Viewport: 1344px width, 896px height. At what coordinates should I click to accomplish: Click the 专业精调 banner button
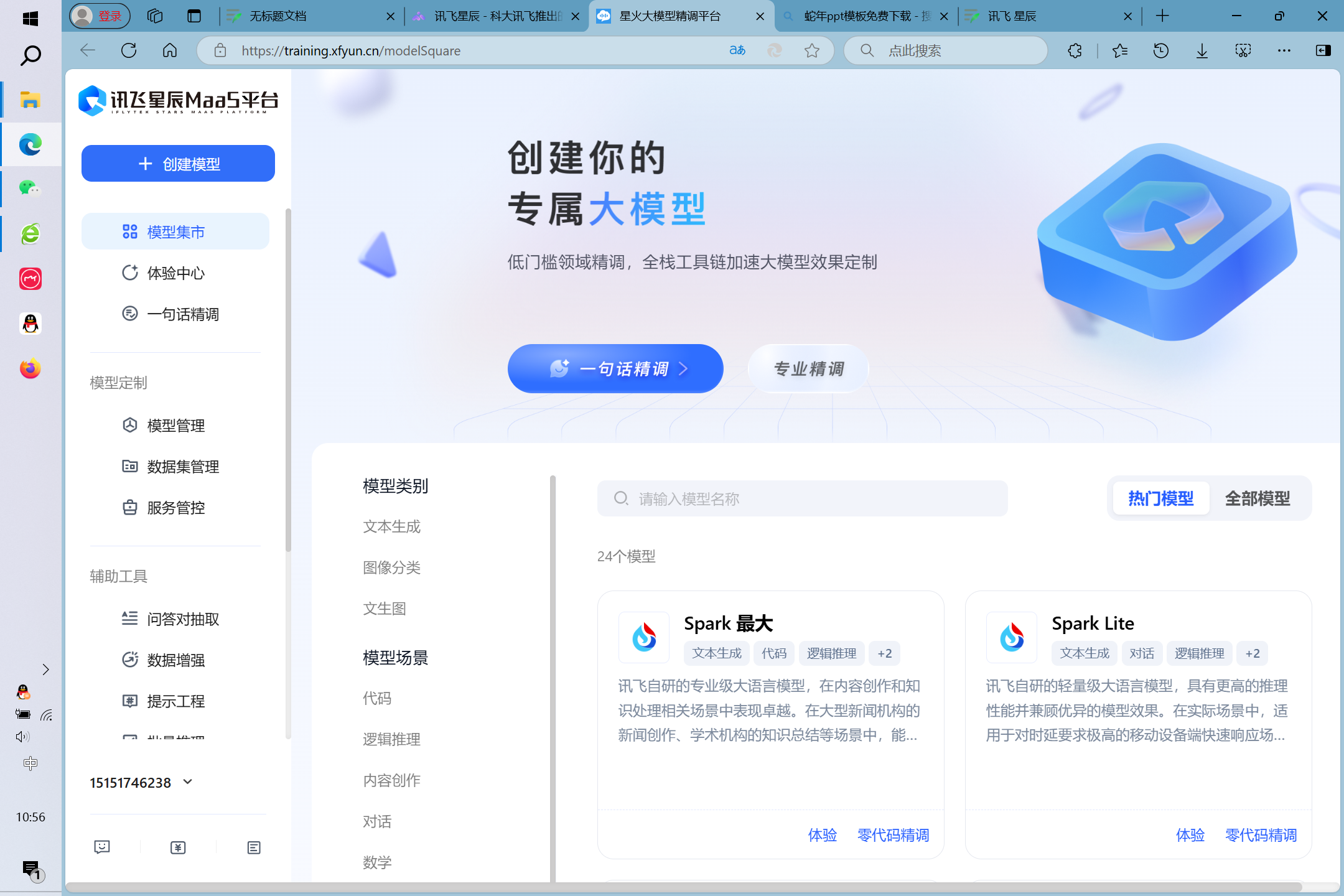click(808, 368)
